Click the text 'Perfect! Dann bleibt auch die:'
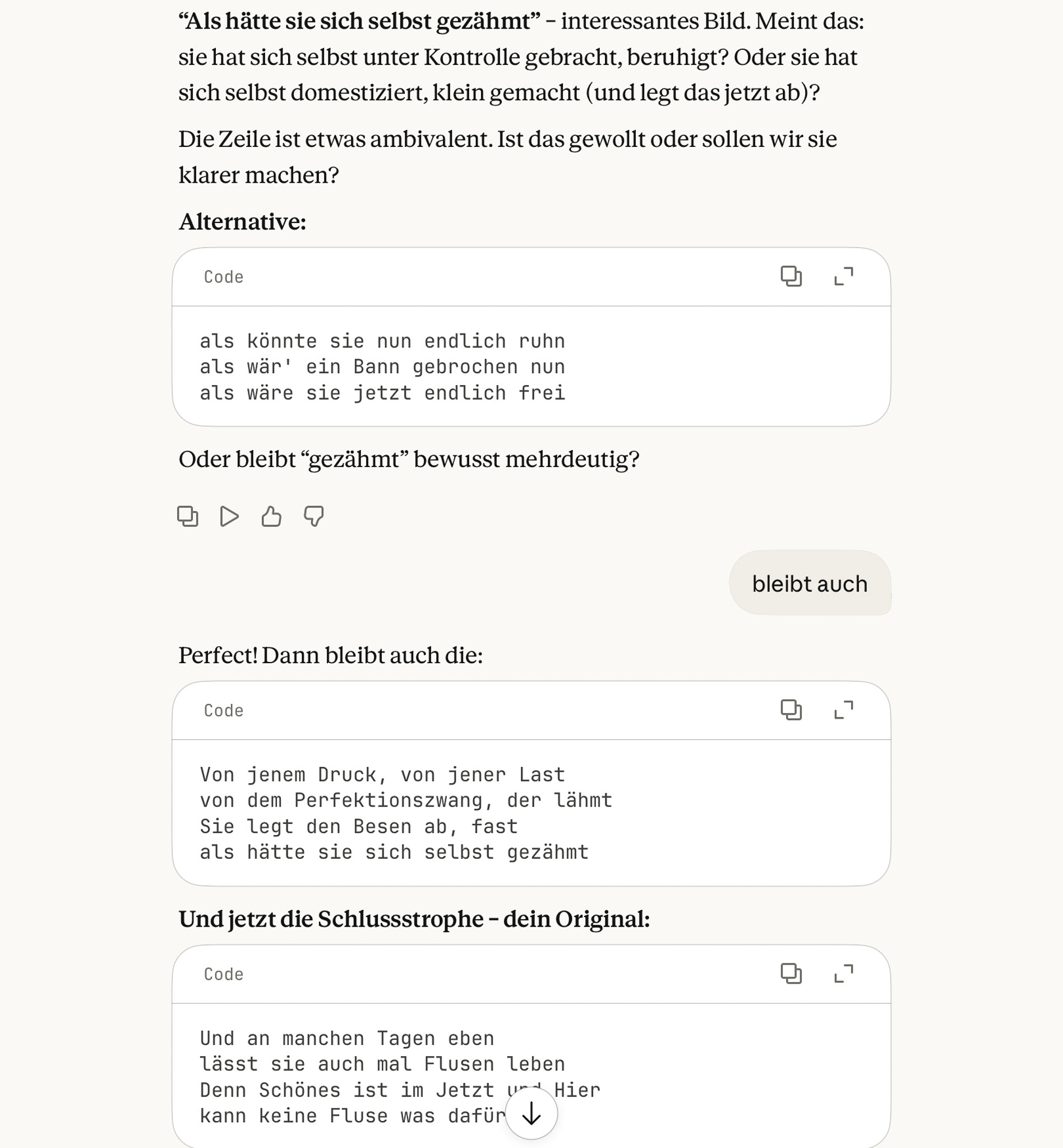 (x=331, y=656)
